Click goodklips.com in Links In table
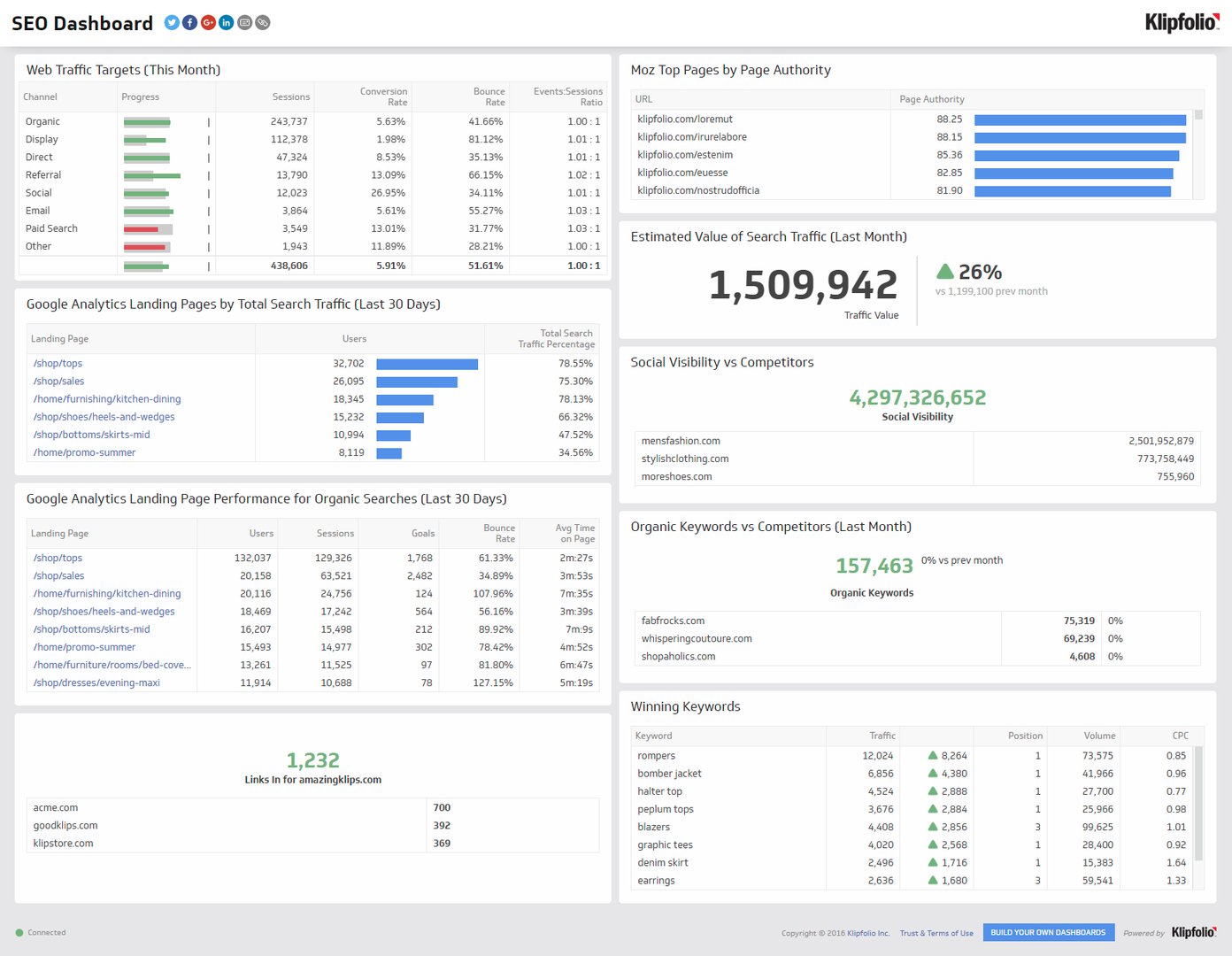Screen dimensions: 1232x956 click(65, 825)
